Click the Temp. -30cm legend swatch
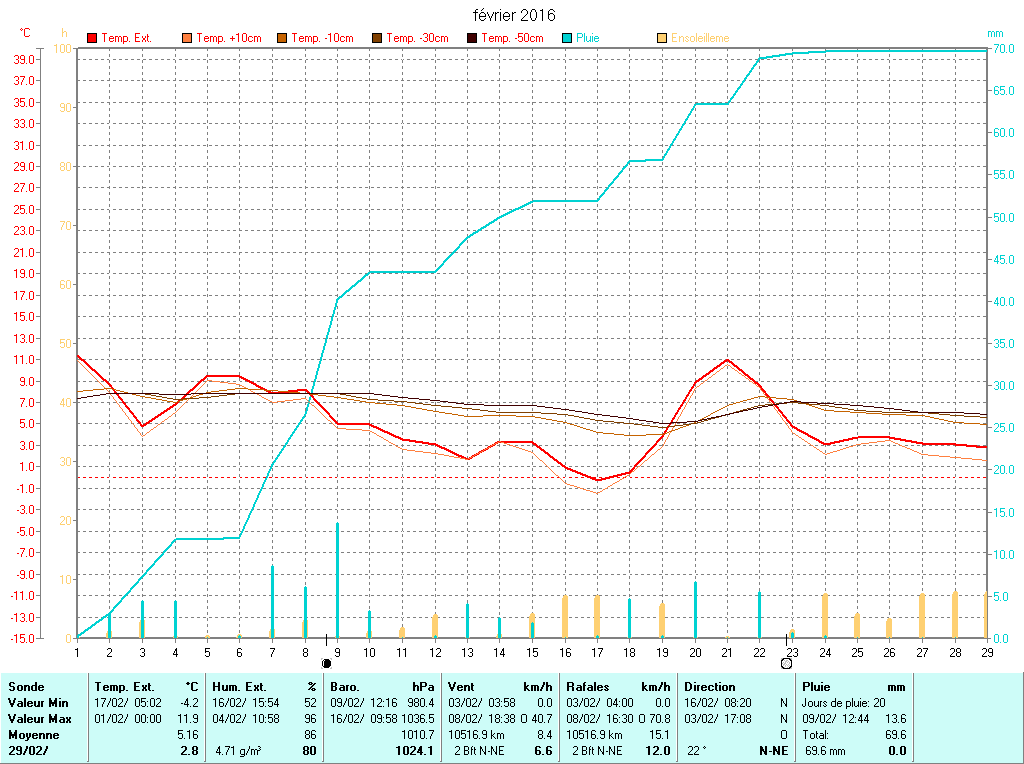This screenshot has width=1024, height=764. (x=377, y=38)
